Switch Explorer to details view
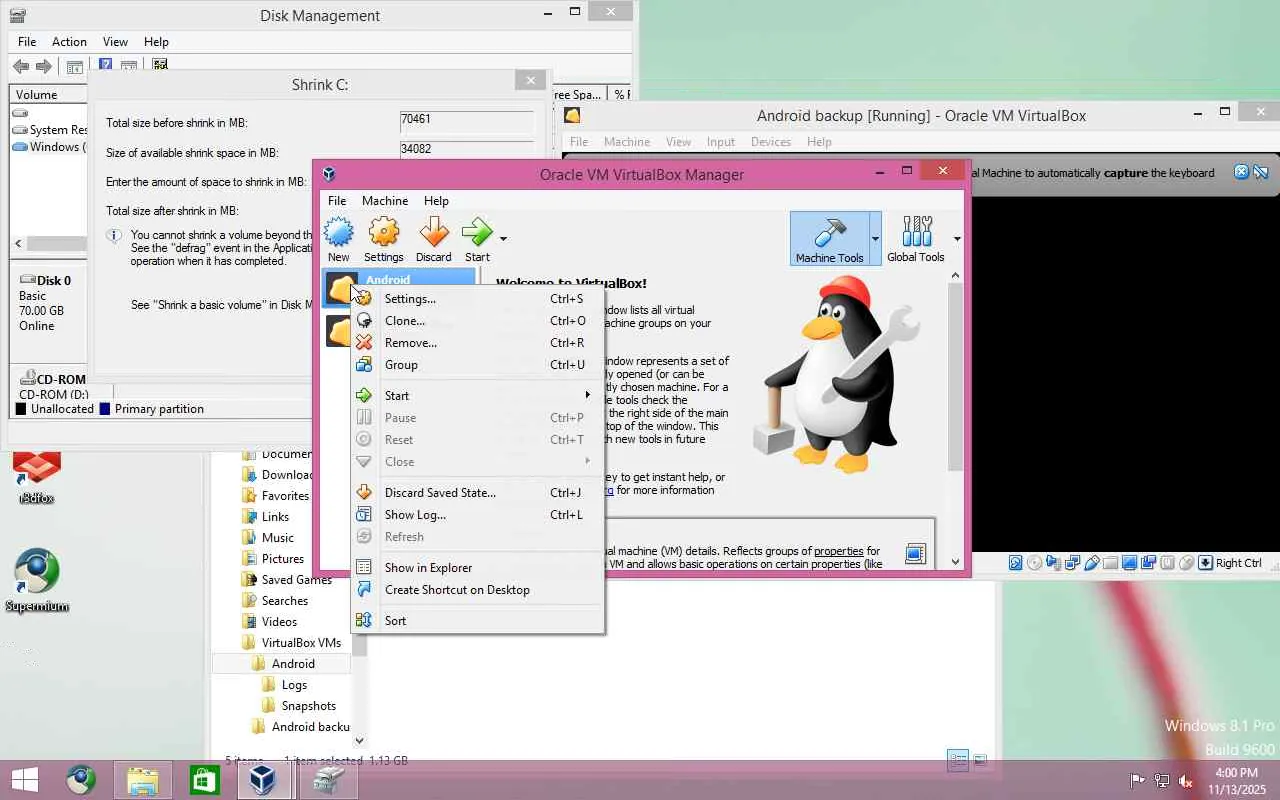This screenshot has width=1280, height=800. tap(958, 760)
